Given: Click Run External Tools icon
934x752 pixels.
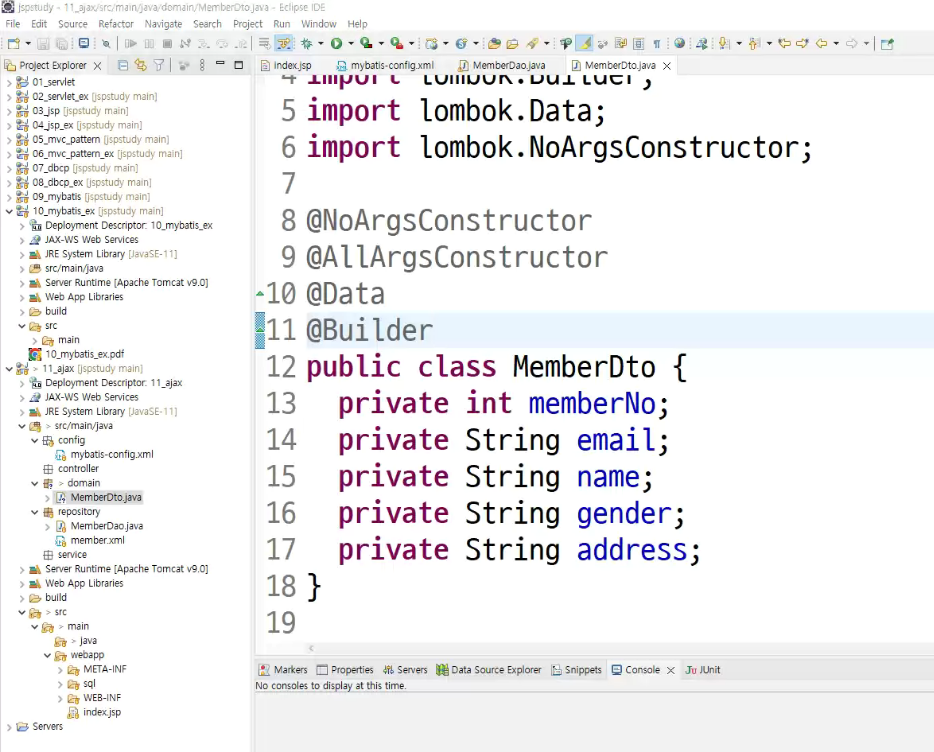Looking at the screenshot, I should click(397, 43).
